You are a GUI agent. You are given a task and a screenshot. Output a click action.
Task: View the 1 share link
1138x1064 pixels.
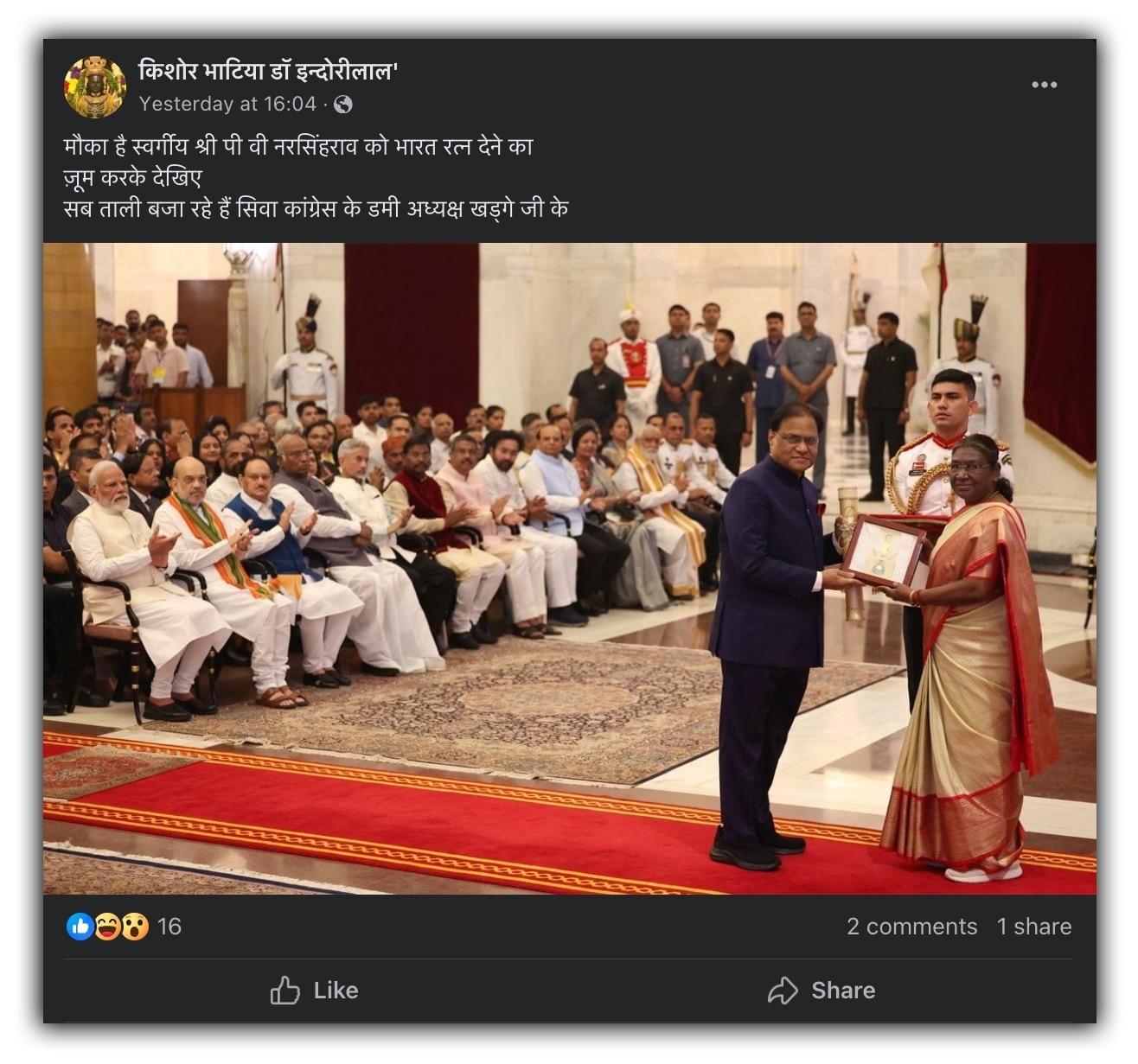(x=1033, y=927)
